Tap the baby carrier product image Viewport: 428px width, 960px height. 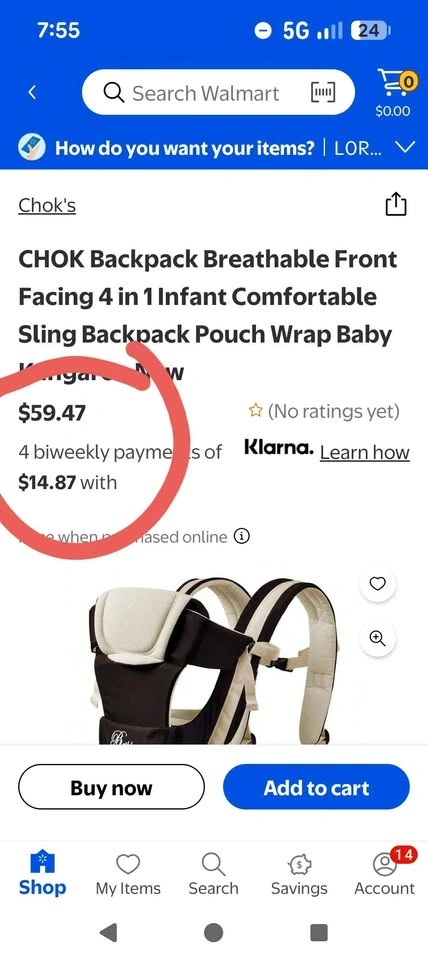coord(212,660)
